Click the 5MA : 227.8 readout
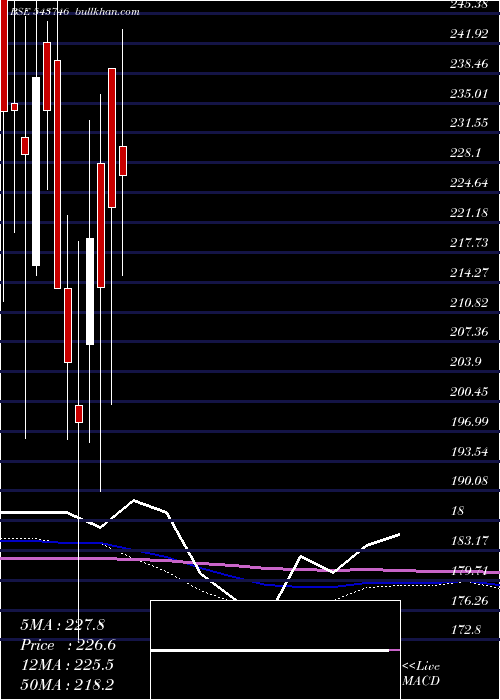The height and width of the screenshot is (700, 500). [x=62, y=625]
